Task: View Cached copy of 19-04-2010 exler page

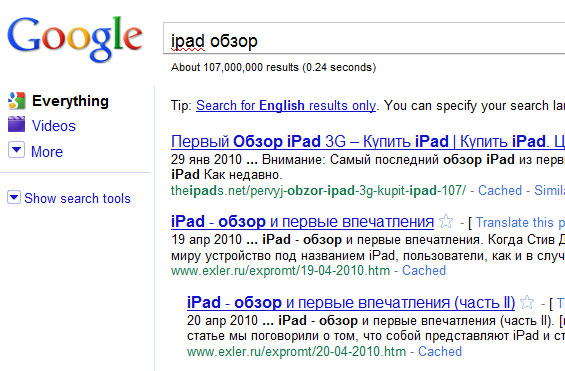Action: point(424,271)
